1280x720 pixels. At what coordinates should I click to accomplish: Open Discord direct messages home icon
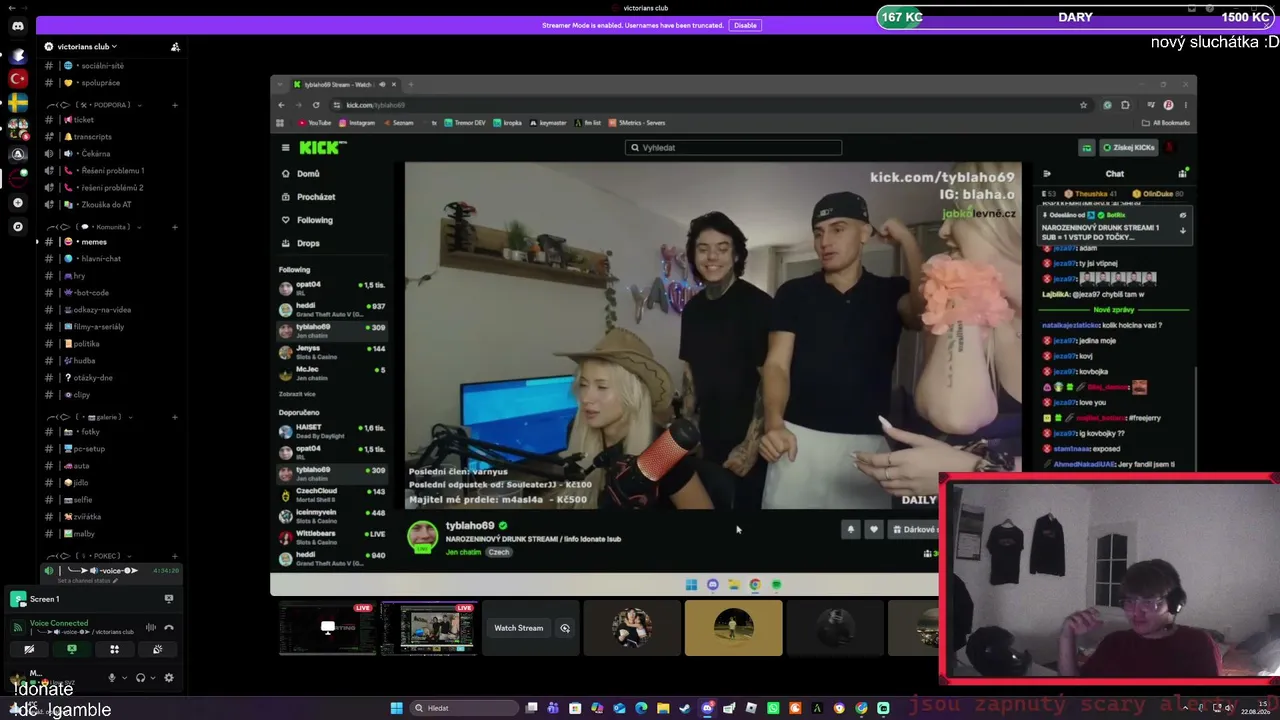pyautogui.click(x=18, y=27)
